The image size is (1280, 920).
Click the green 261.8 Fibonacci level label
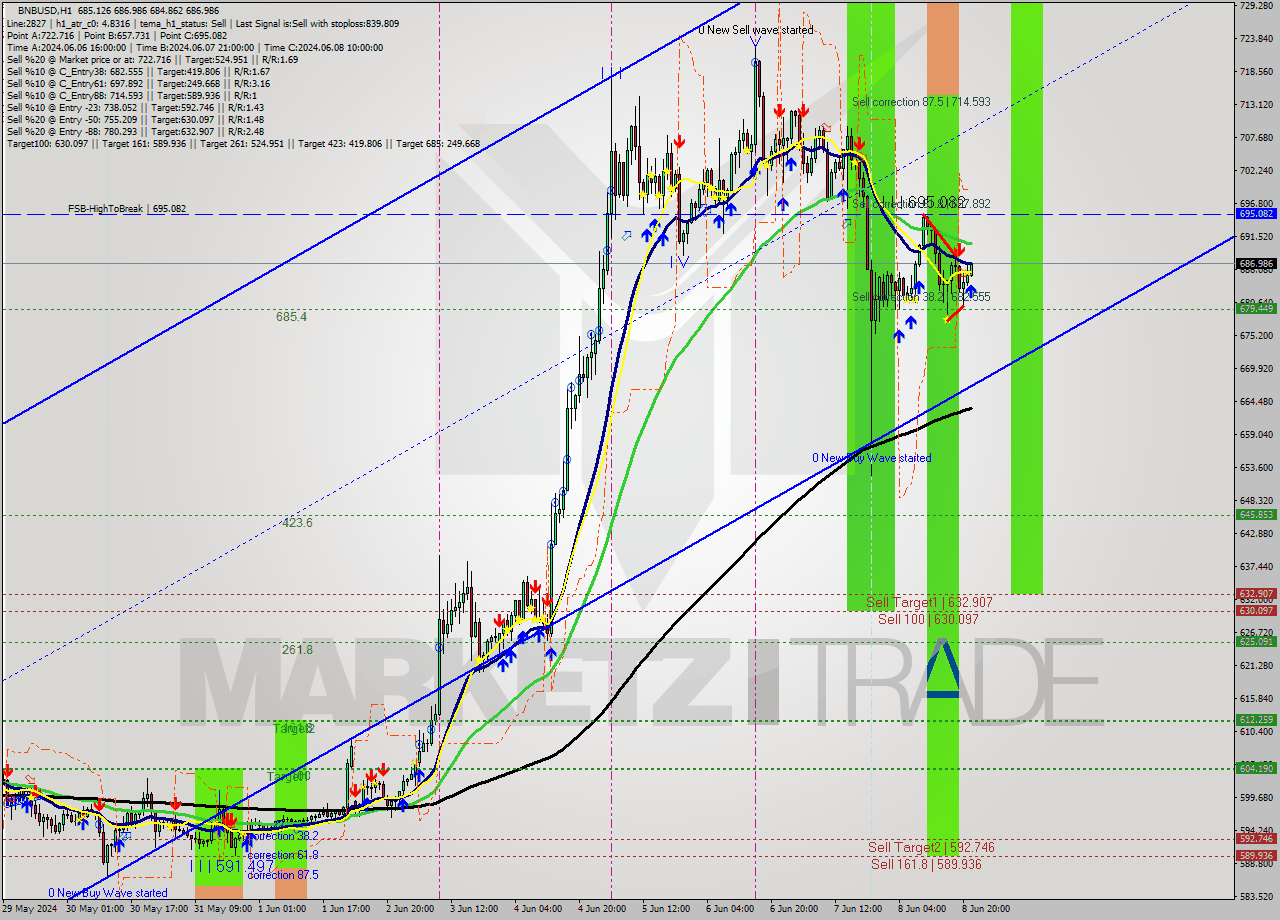coord(297,650)
